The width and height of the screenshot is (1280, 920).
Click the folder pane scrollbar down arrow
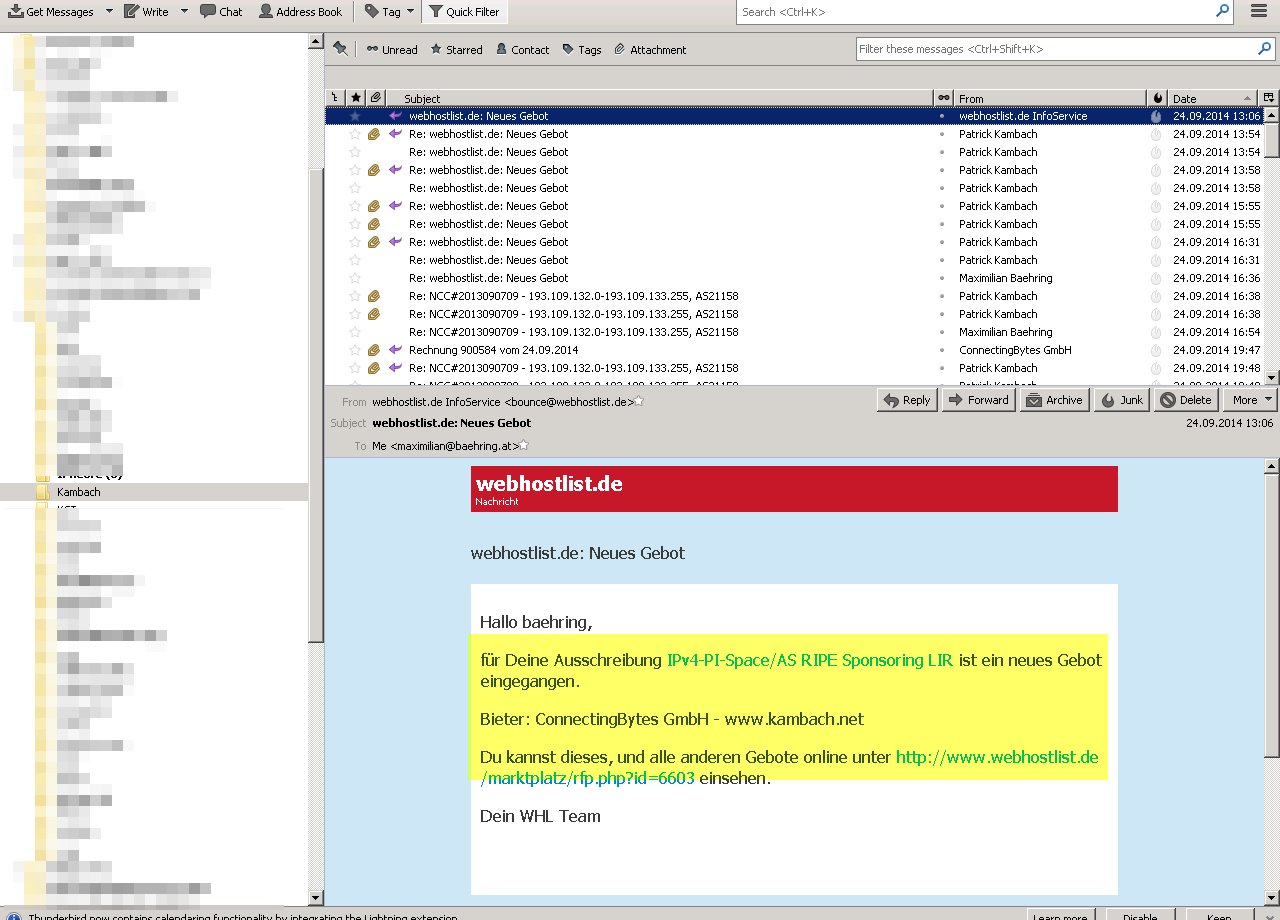315,897
